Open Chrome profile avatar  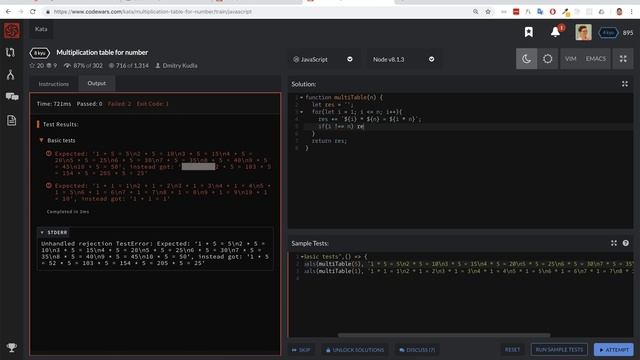(x=619, y=12)
